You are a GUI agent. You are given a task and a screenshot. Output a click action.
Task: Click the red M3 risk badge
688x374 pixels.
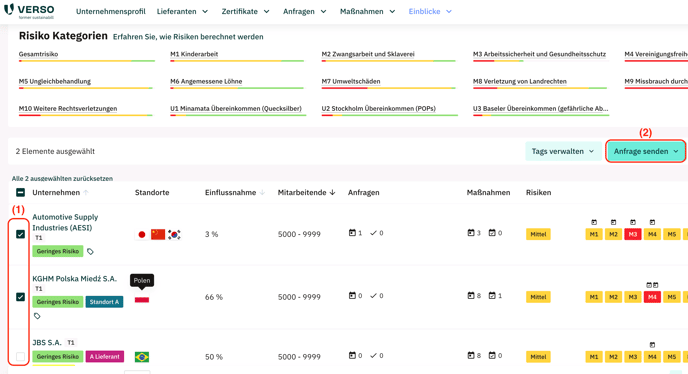click(633, 234)
